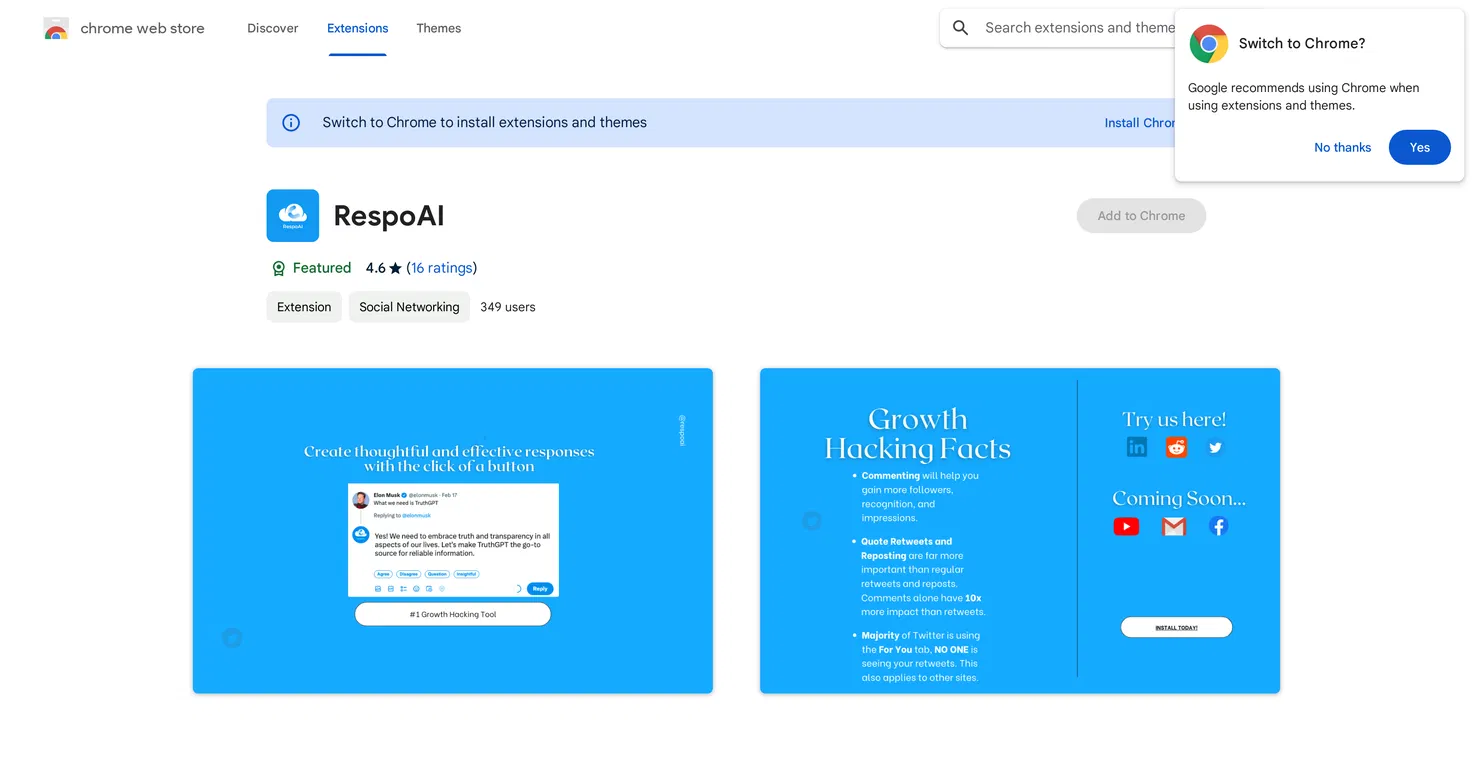Confirm Yes in Switch to Chrome popup
The image size is (1473, 768).
[1419, 147]
